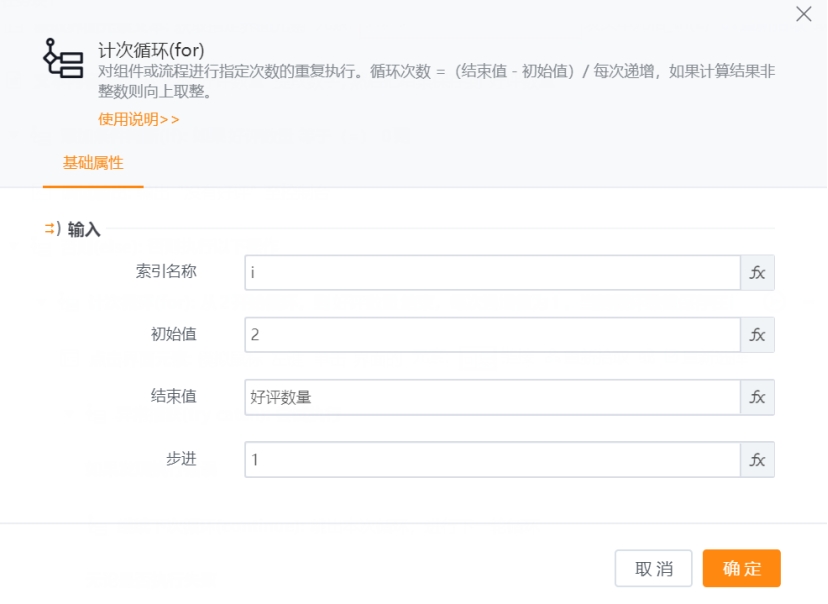Open fx expression picker for 结束值
Image resolution: width=828 pixels, height=604 pixels.
(759, 397)
